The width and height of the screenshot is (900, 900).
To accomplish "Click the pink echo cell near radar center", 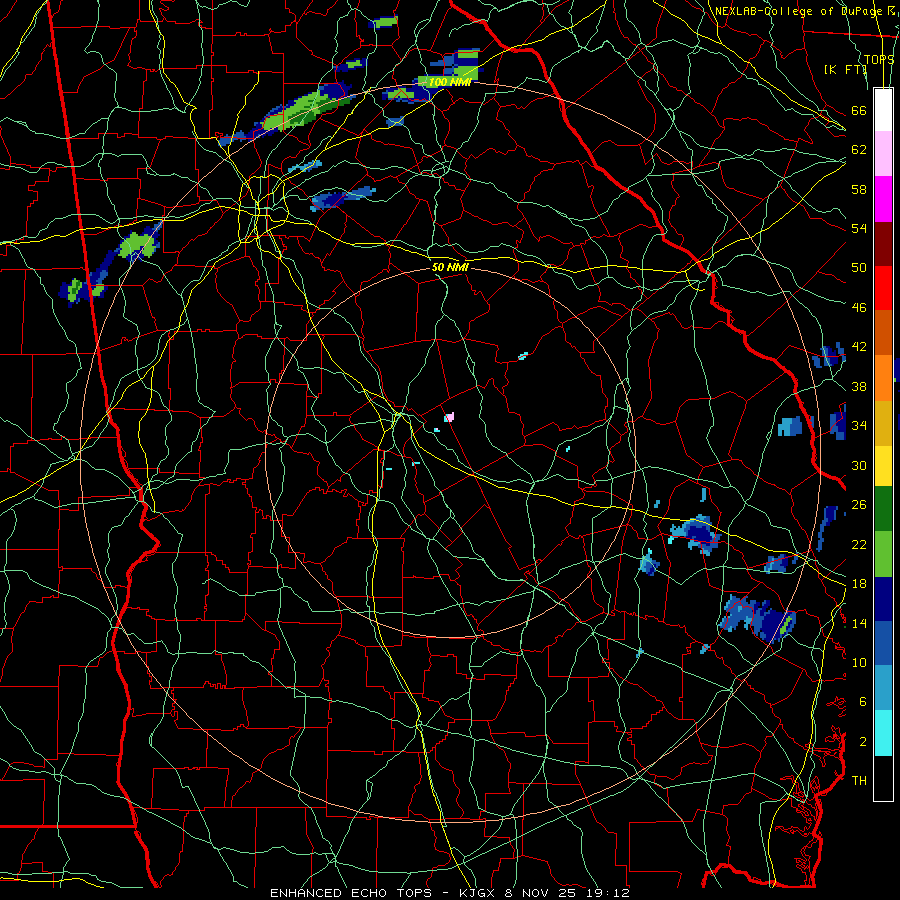I will pos(449,417).
